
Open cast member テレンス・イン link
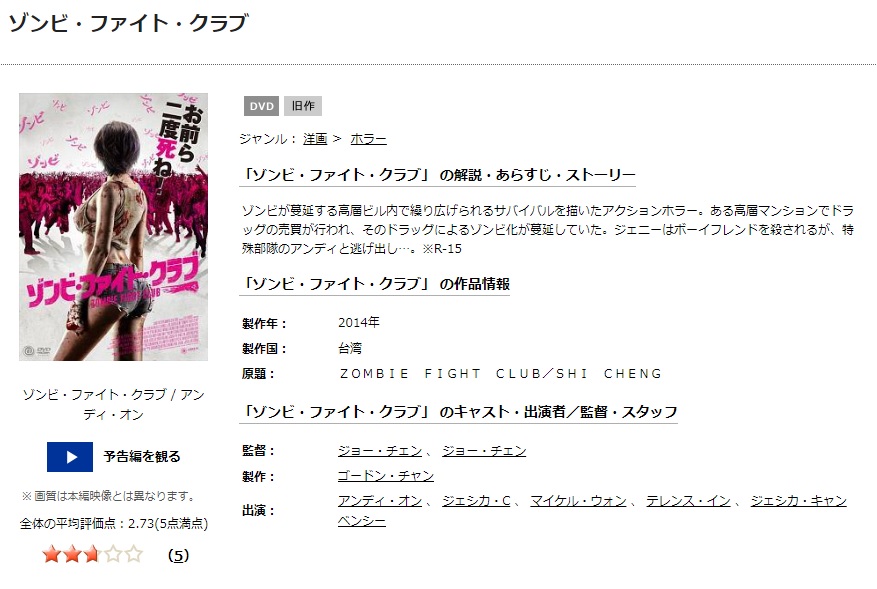pos(689,501)
